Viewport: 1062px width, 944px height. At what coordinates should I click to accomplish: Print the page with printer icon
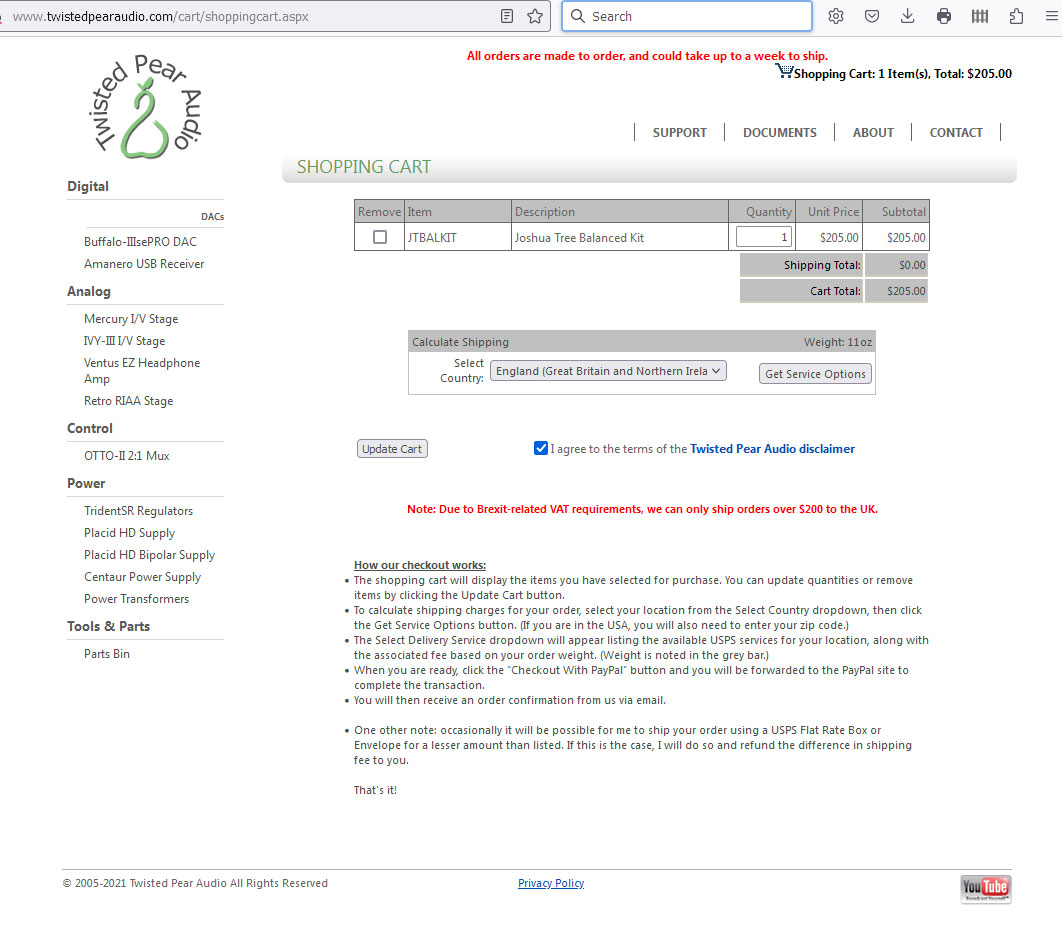(x=943, y=16)
